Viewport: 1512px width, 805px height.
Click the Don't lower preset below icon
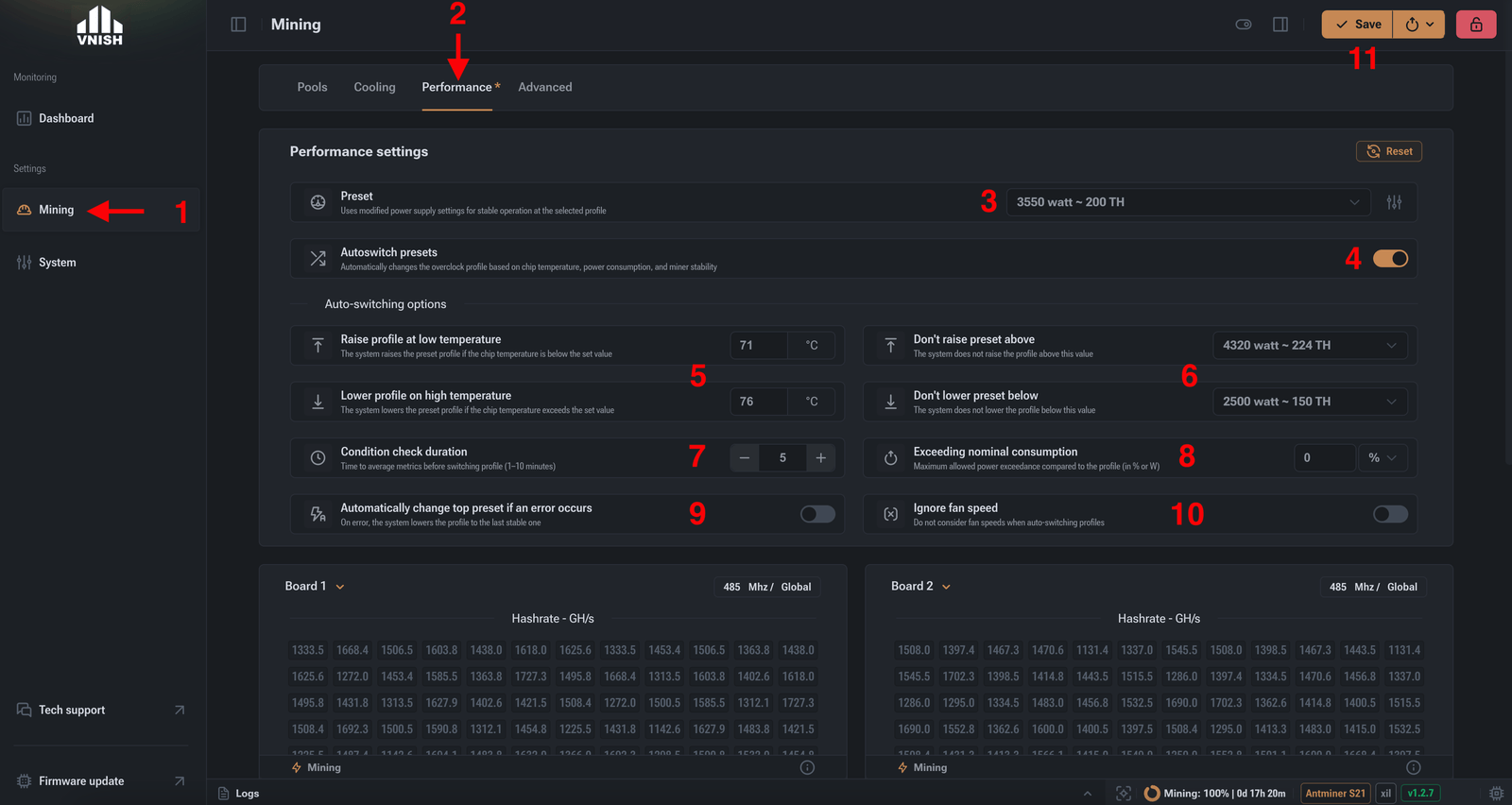click(891, 402)
